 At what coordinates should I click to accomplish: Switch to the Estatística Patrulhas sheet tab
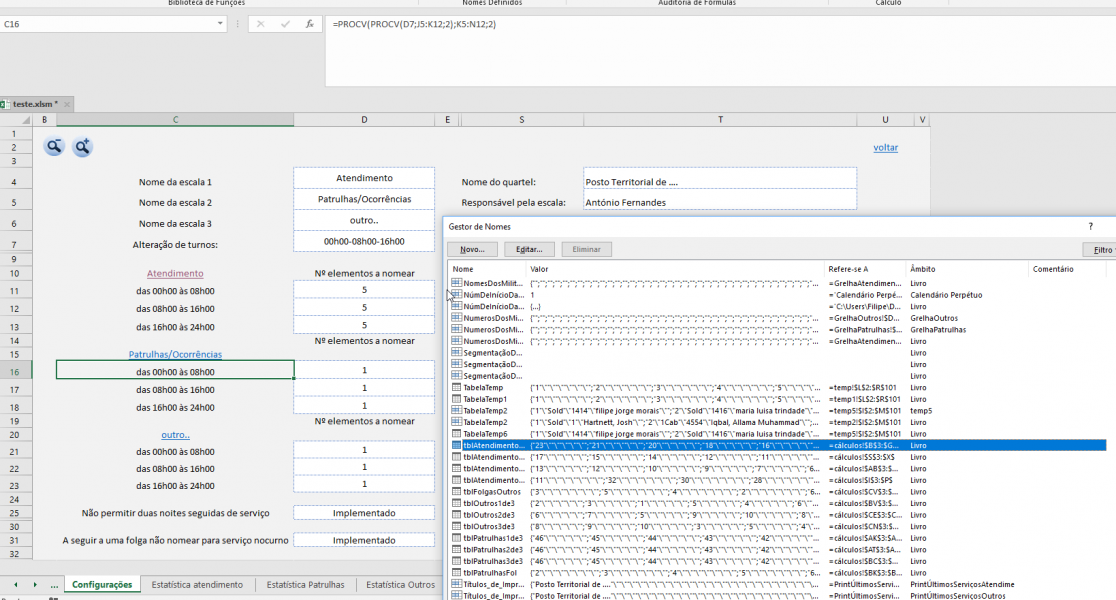[305, 585]
